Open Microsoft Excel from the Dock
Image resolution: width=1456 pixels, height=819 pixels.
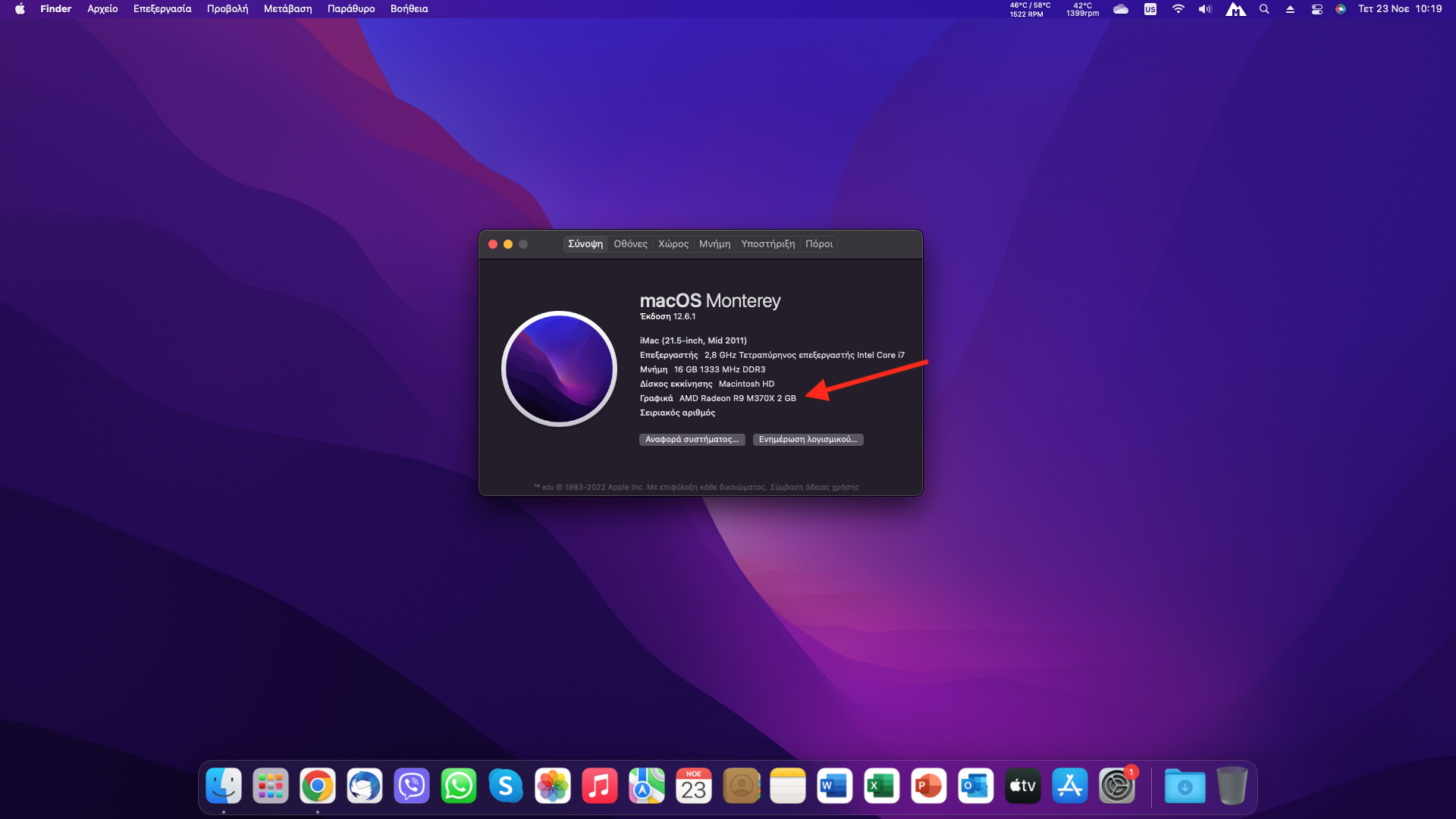coord(881,786)
